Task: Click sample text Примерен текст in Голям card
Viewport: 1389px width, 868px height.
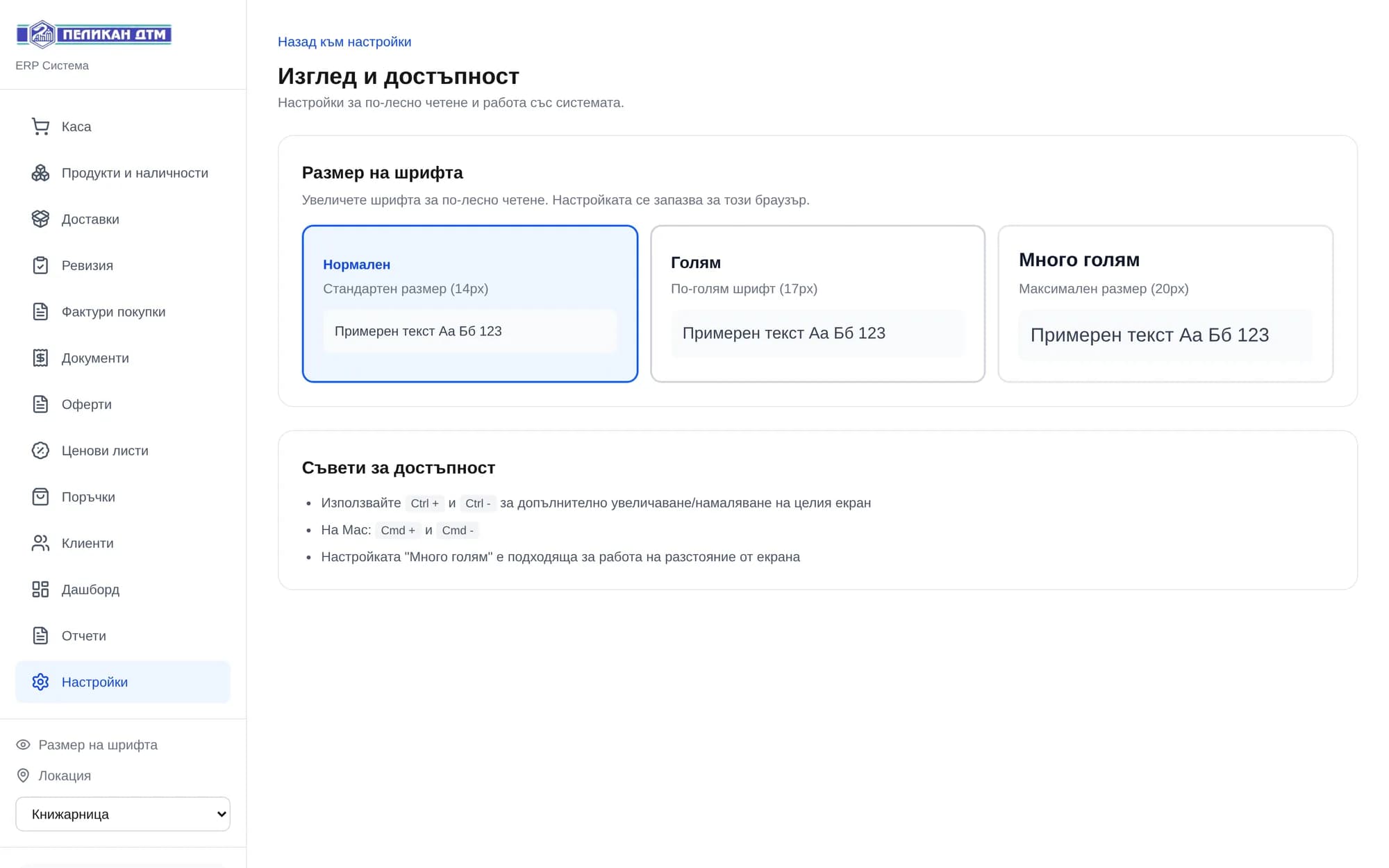Action: tap(783, 333)
